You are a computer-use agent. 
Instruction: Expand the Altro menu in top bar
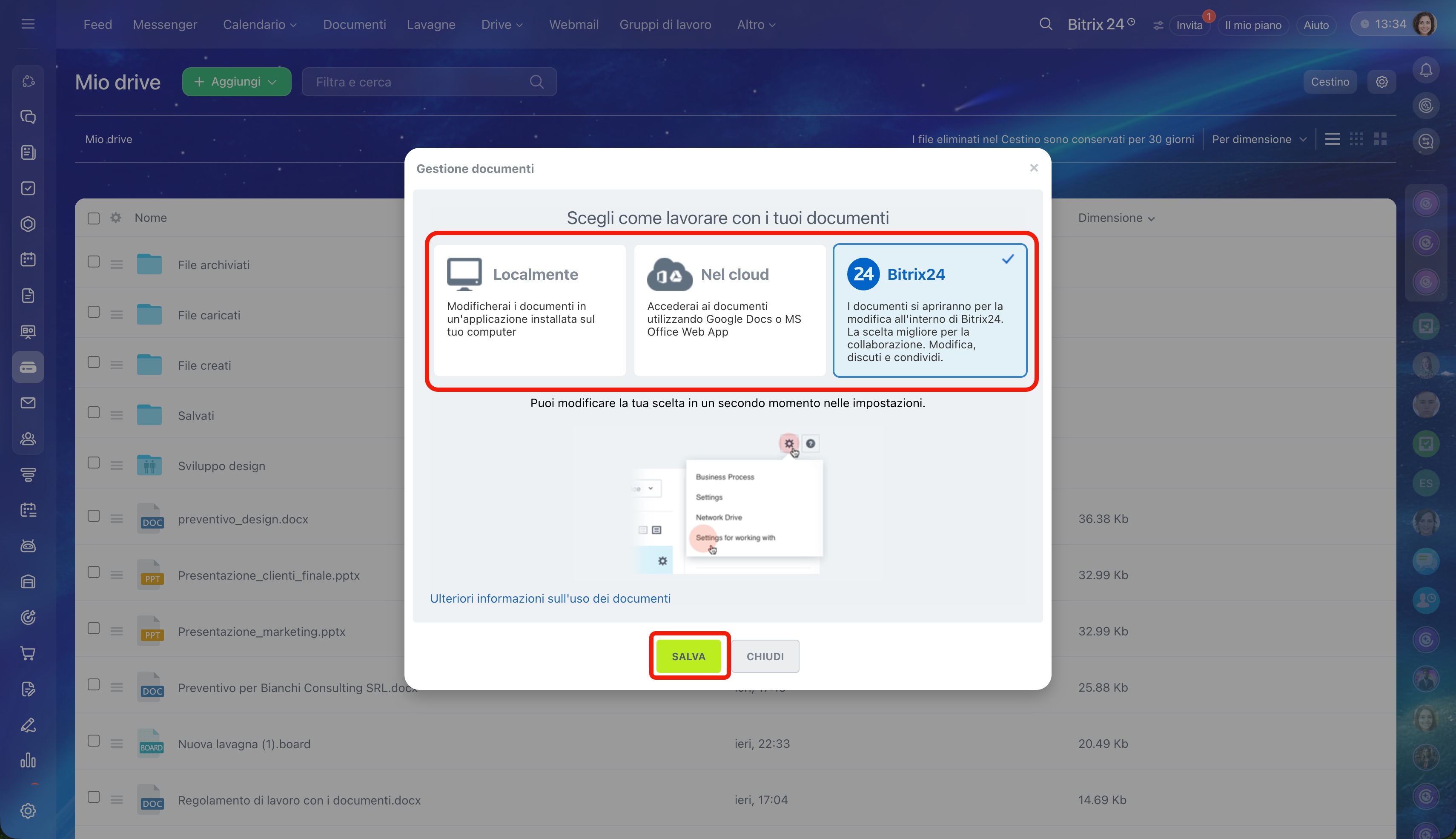tap(756, 25)
